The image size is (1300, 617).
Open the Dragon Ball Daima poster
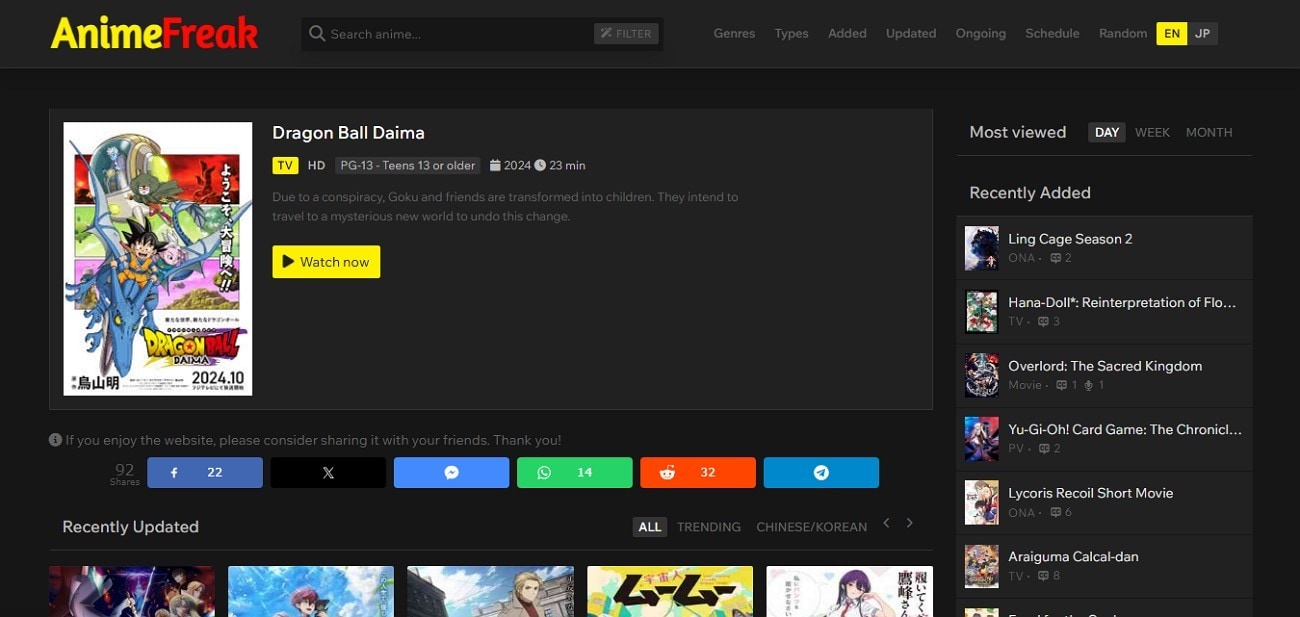click(x=158, y=259)
